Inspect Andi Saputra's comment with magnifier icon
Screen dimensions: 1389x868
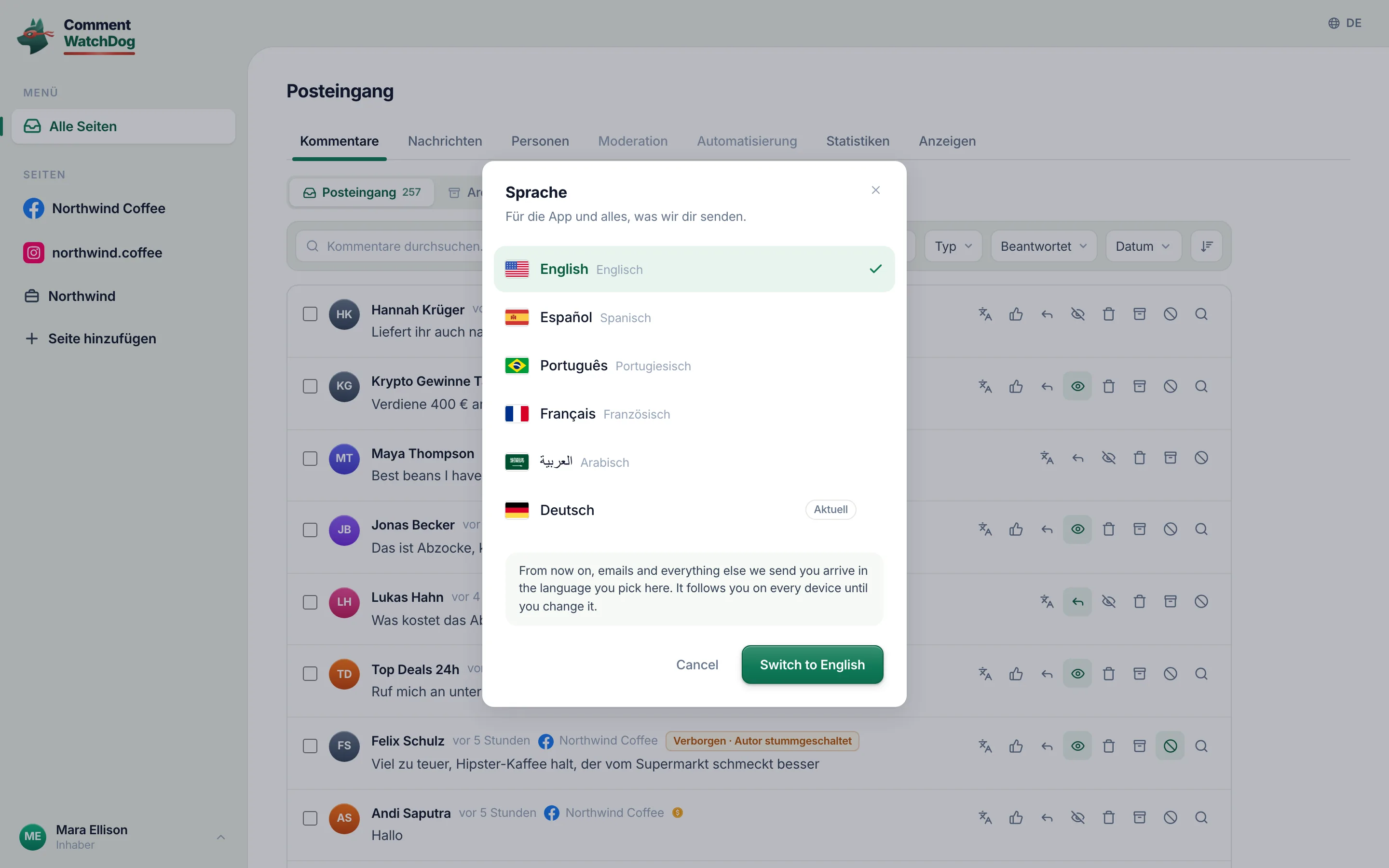click(x=1201, y=817)
